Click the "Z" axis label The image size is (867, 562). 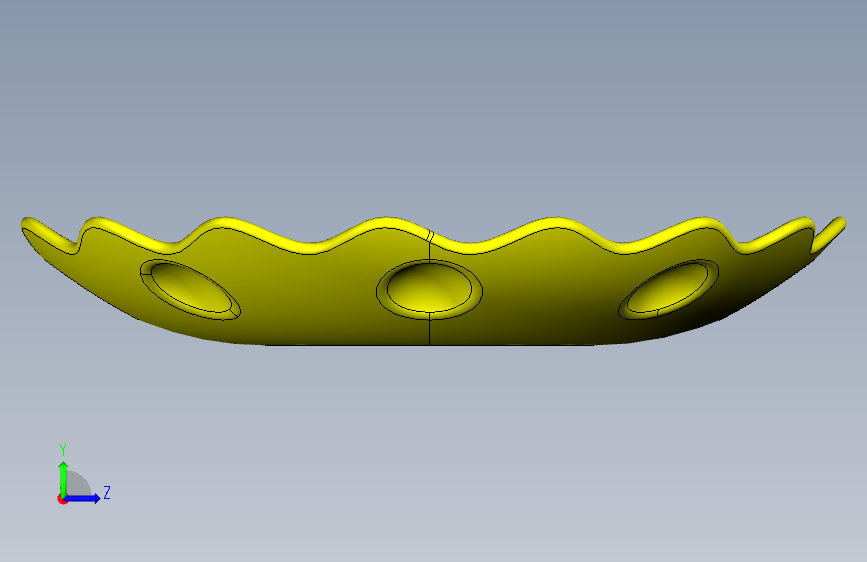[107, 492]
